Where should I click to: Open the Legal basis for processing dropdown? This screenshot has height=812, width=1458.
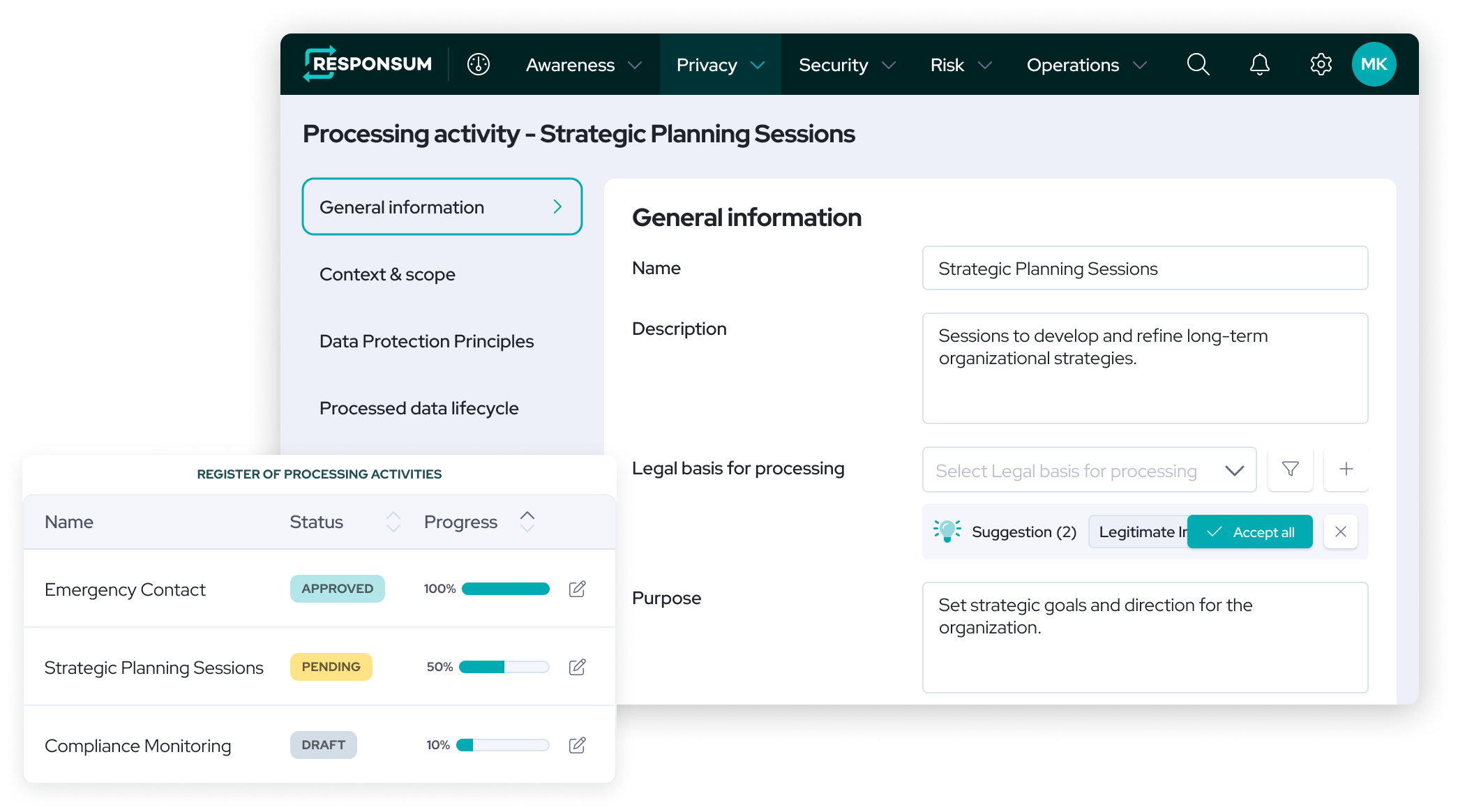(x=1089, y=470)
